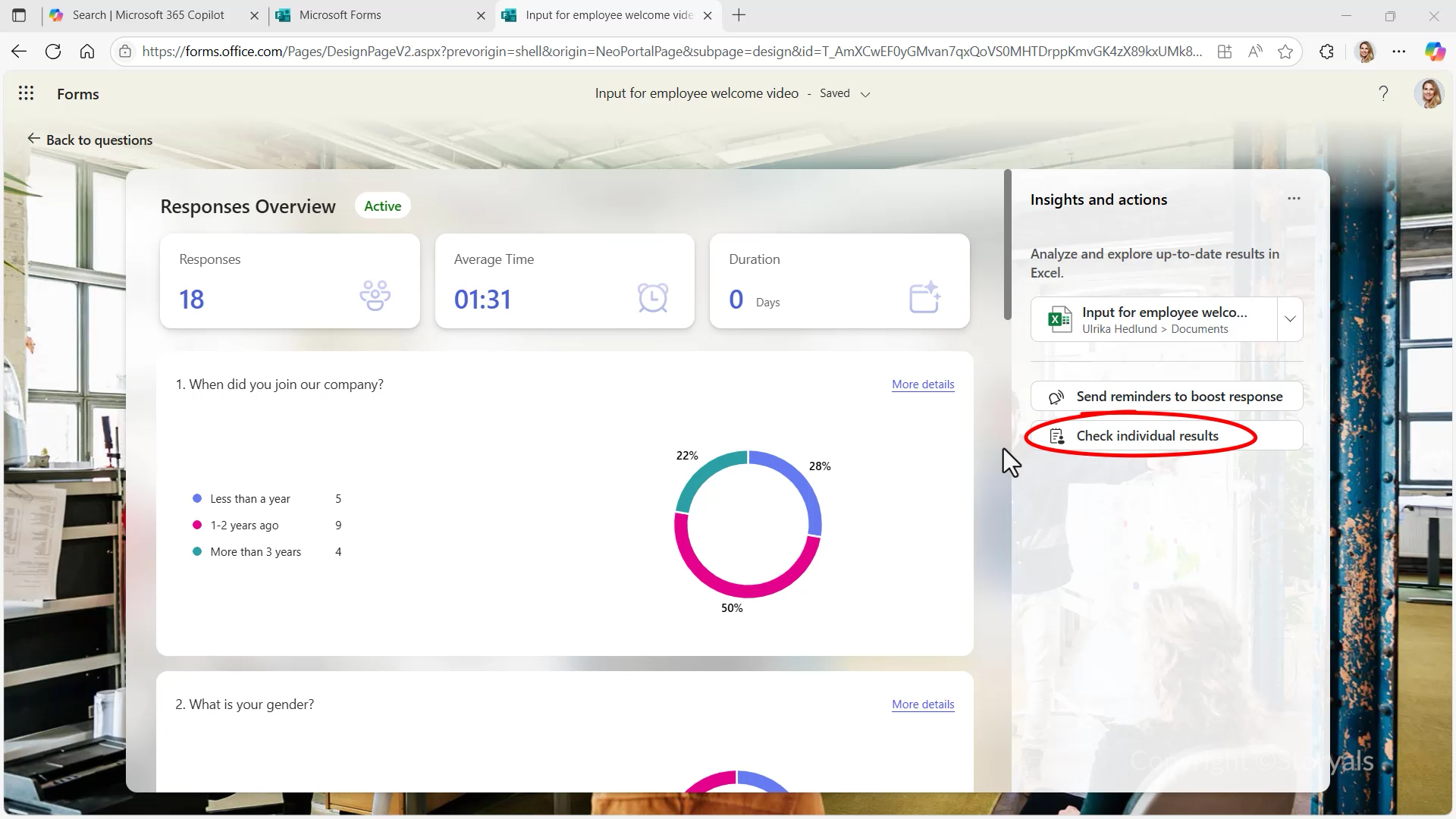Click the '1-2 years ago' label
This screenshot has width=1456, height=819.
point(244,526)
